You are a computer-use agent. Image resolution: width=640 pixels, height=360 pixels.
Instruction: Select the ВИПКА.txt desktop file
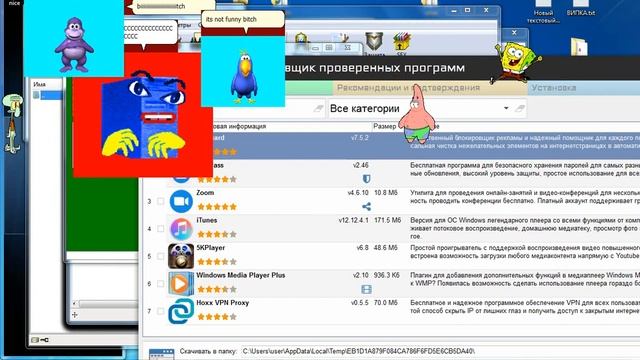[580, 9]
